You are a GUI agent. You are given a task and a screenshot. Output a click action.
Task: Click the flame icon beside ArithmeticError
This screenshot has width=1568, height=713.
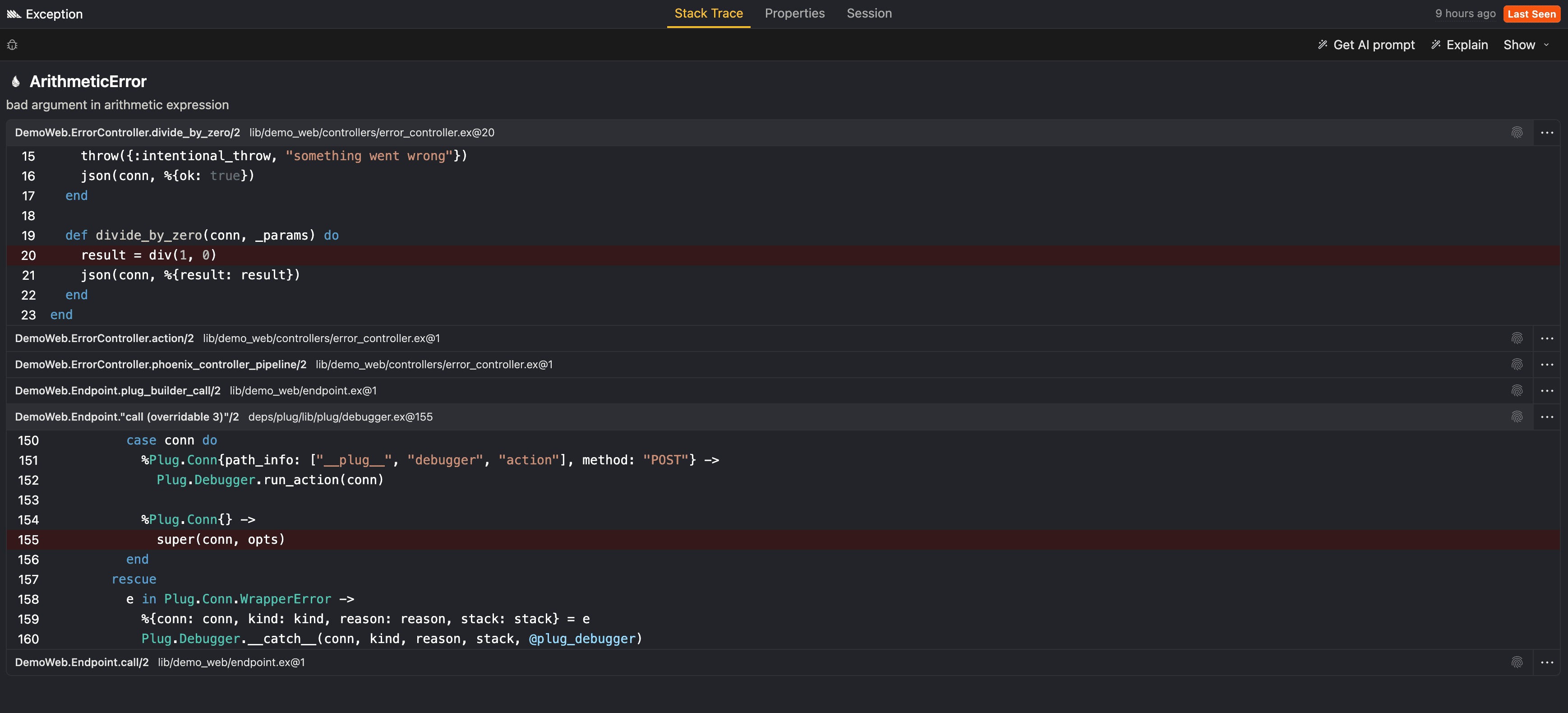pyautogui.click(x=16, y=82)
